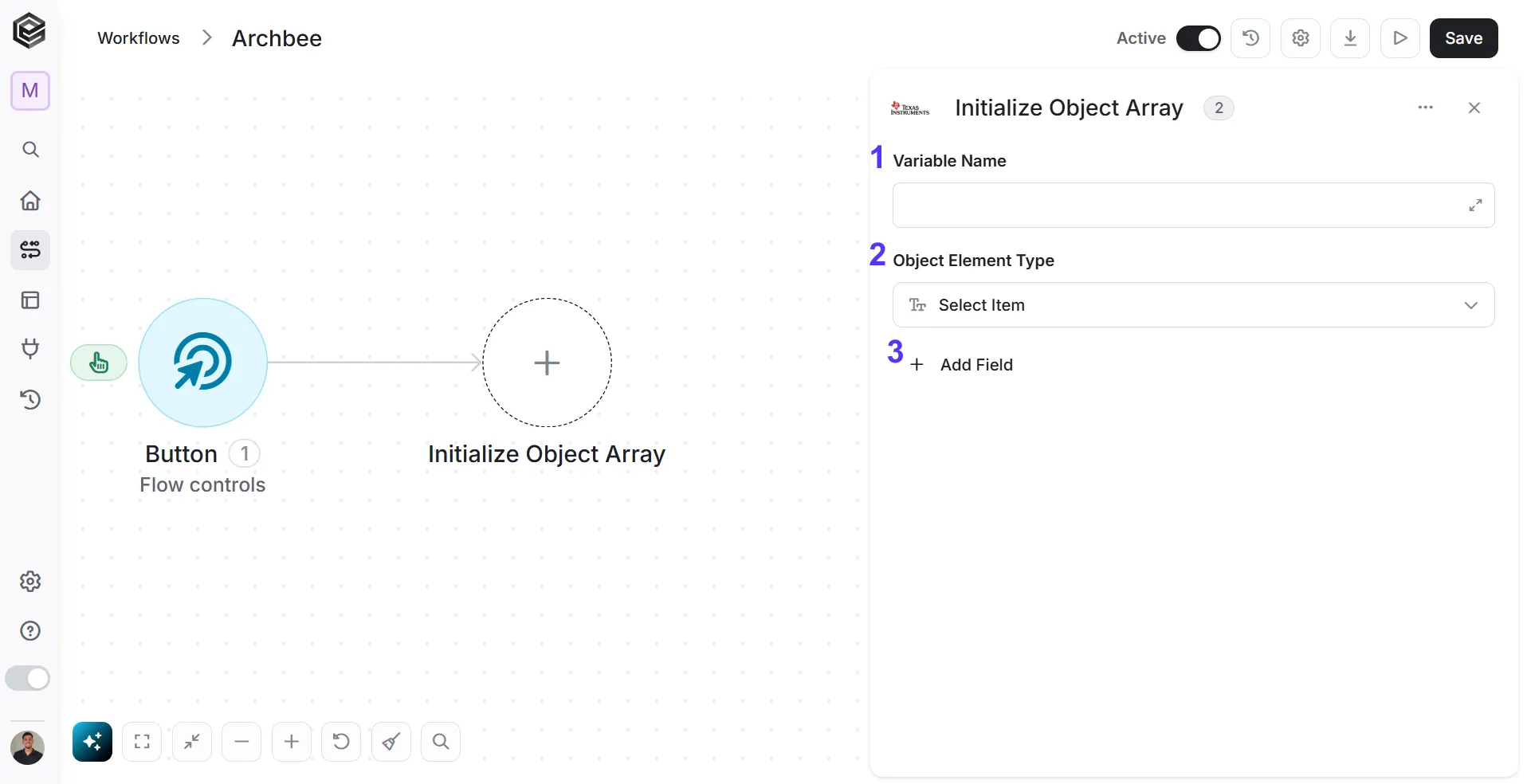Open the M workspace avatar
1527x784 pixels.
coord(30,91)
